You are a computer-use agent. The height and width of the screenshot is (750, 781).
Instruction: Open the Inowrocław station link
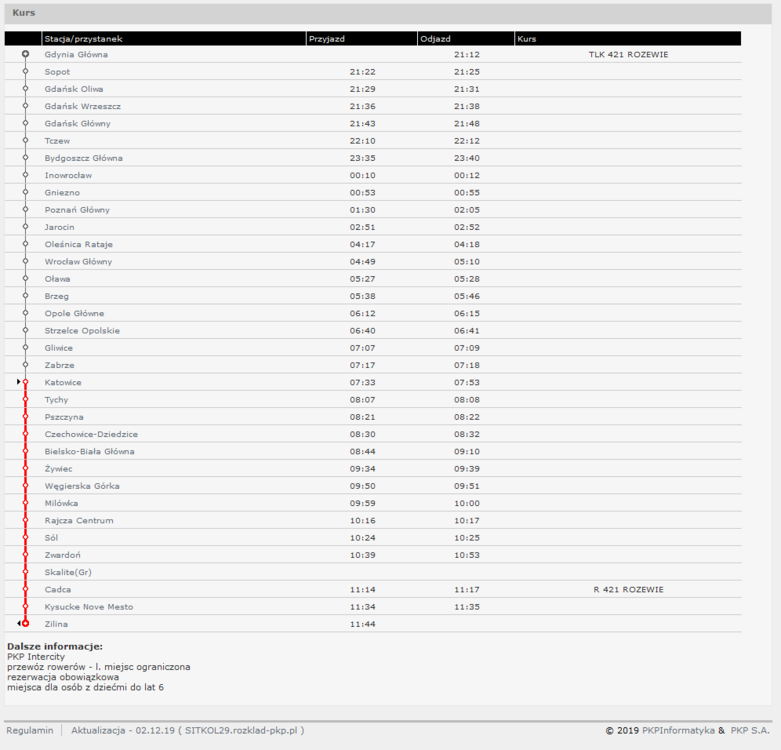68,175
